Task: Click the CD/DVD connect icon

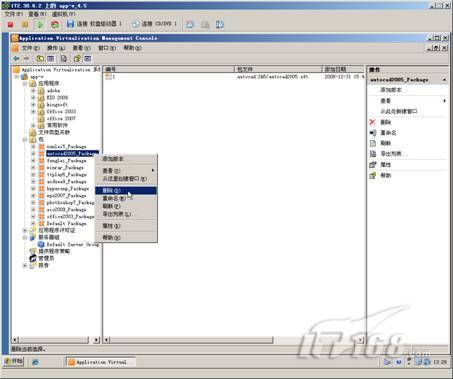Action: 135,24
